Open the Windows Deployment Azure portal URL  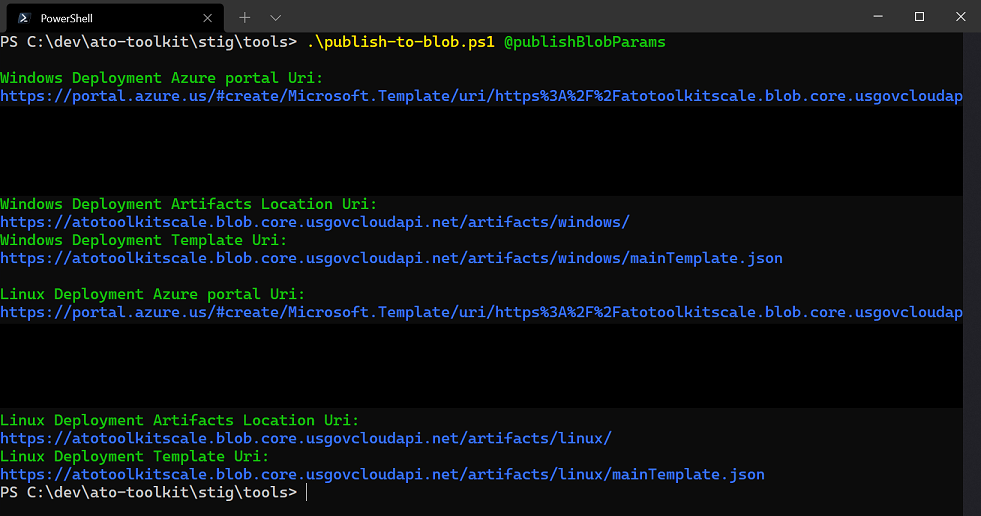tap(481, 96)
